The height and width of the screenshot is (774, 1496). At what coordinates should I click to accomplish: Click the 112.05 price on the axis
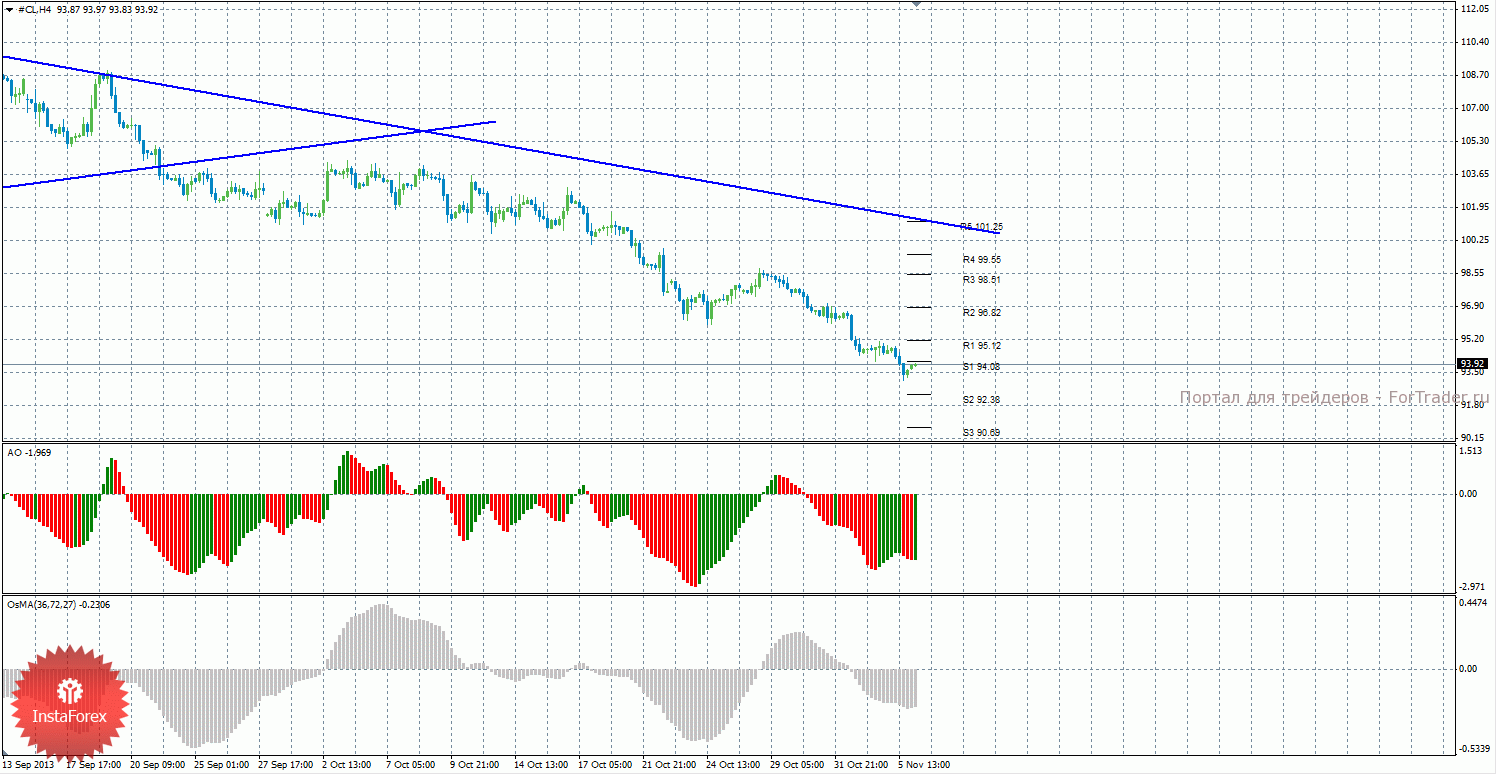point(1475,9)
